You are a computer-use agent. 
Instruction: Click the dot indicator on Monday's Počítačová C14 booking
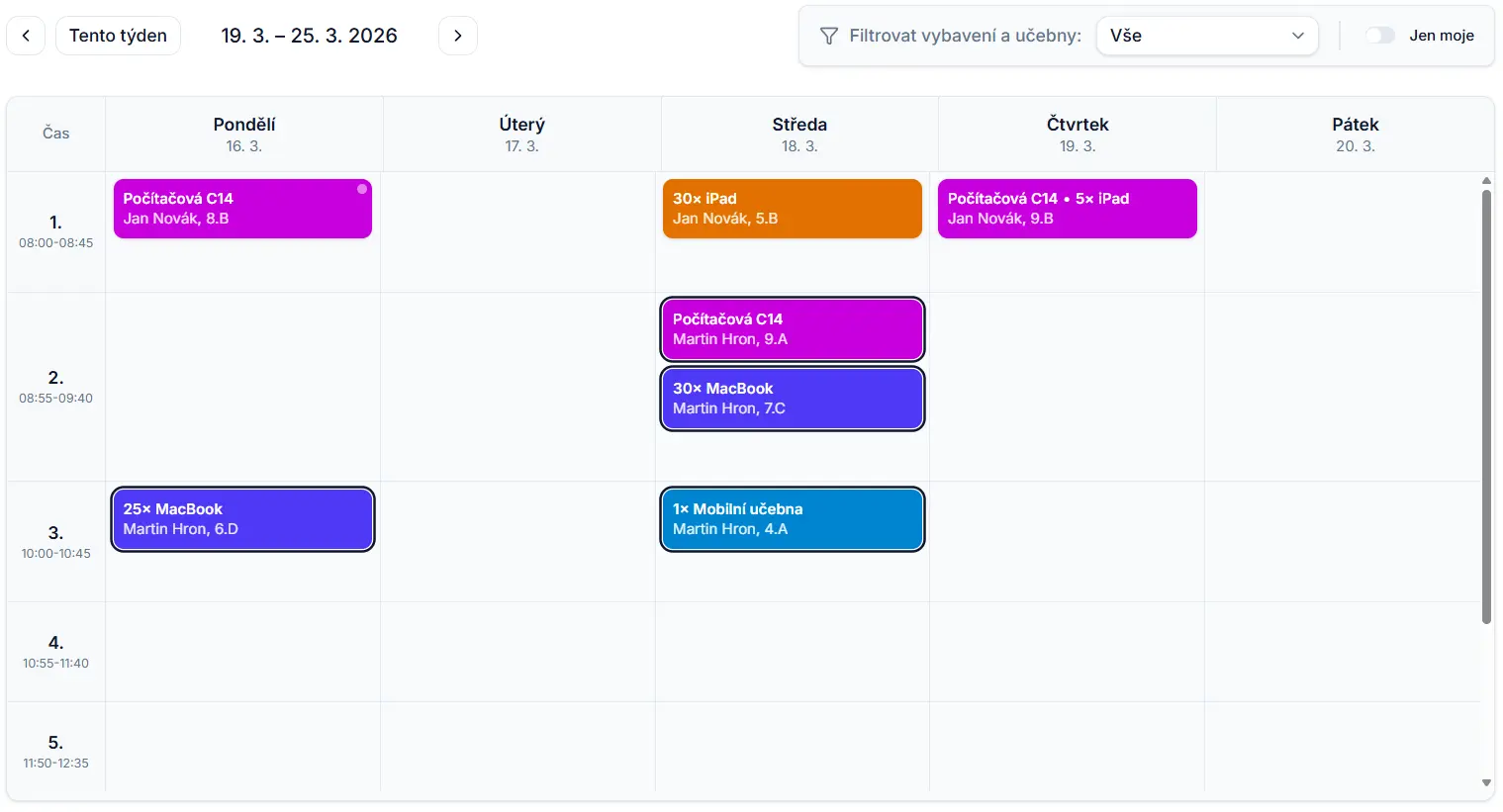(362, 189)
